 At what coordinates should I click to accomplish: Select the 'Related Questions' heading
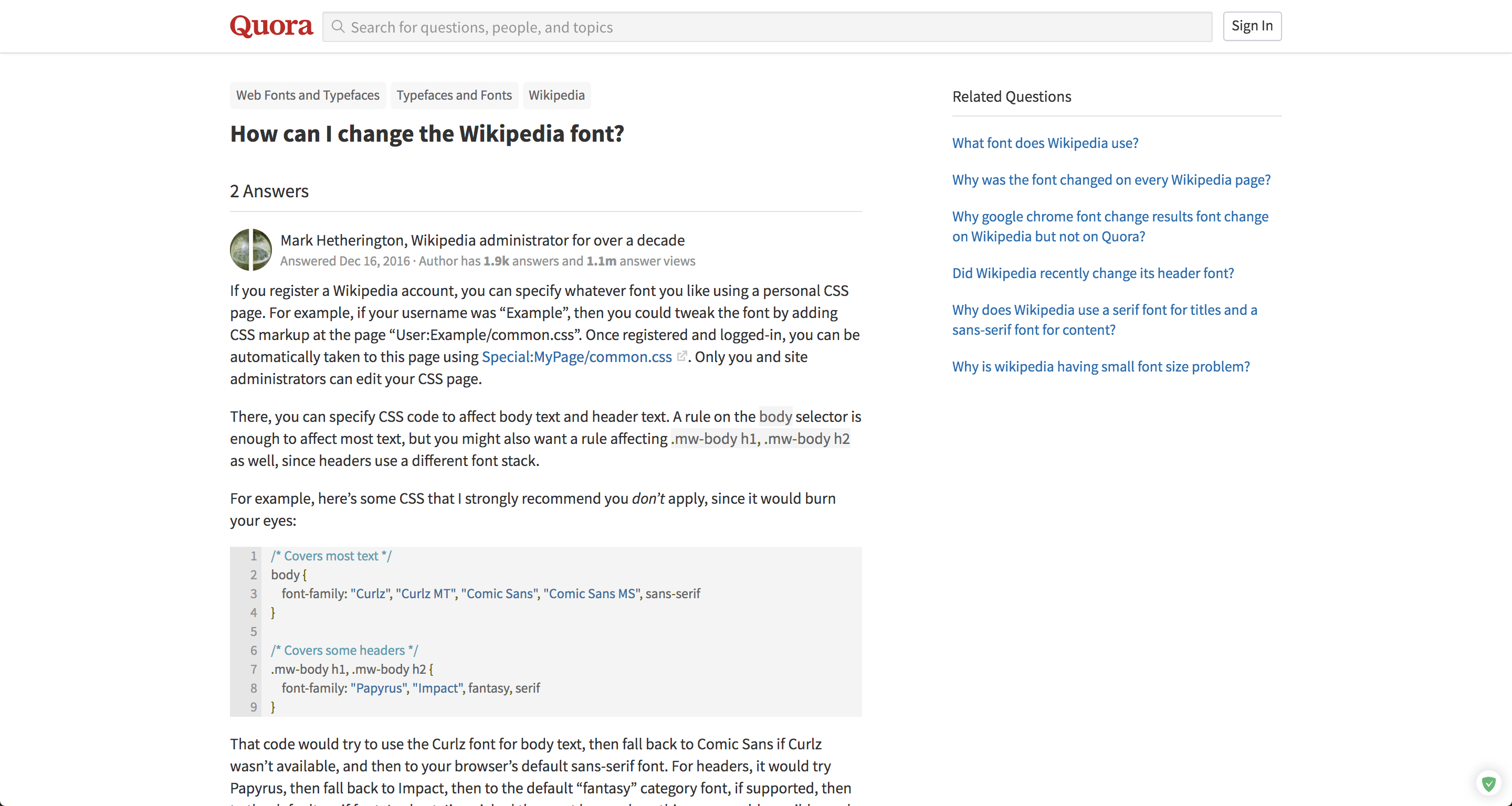pyautogui.click(x=1011, y=96)
